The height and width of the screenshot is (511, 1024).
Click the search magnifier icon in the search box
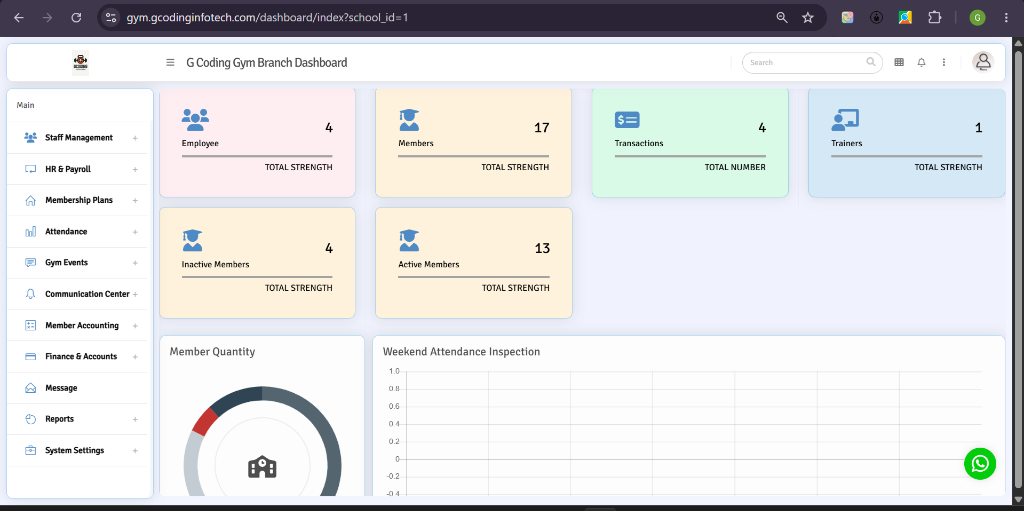pyautogui.click(x=871, y=62)
